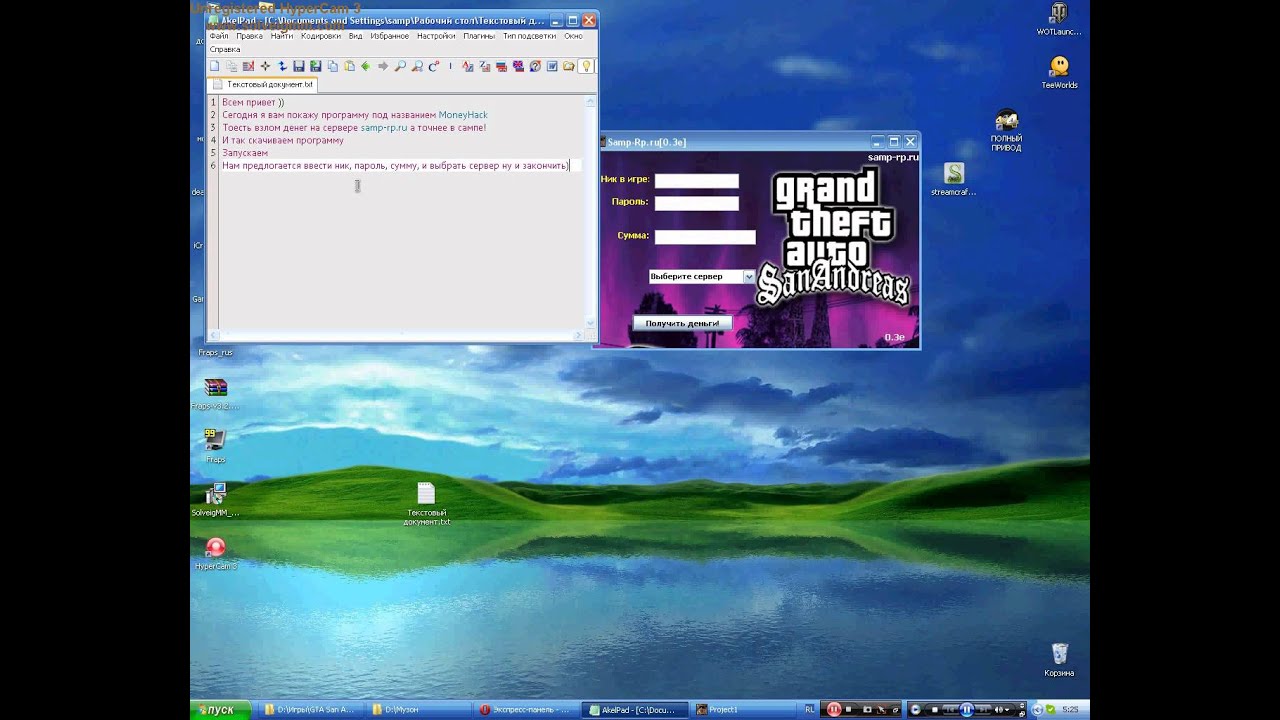This screenshot has height=720, width=1280.
Task: Click text line 'Всем привет ))' in editor
Action: (x=253, y=102)
